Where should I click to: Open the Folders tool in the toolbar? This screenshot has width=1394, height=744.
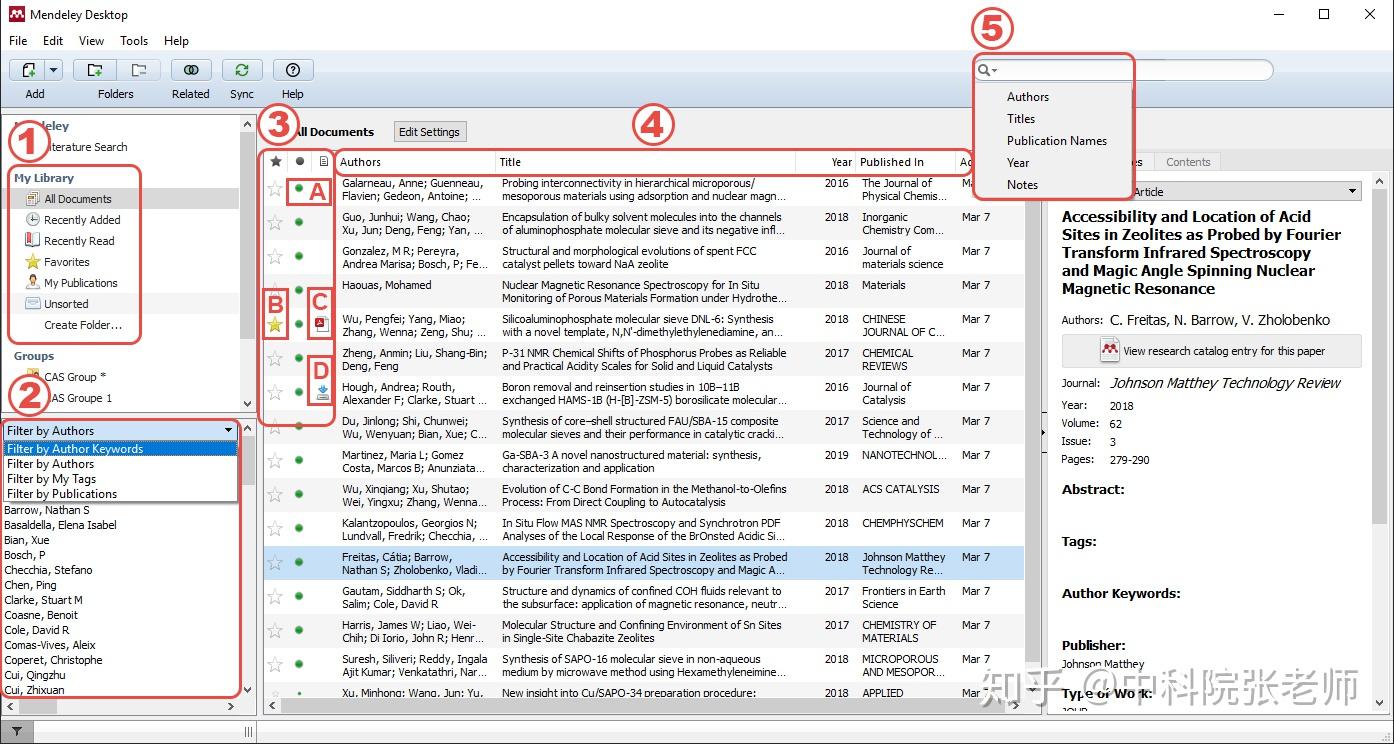click(95, 69)
